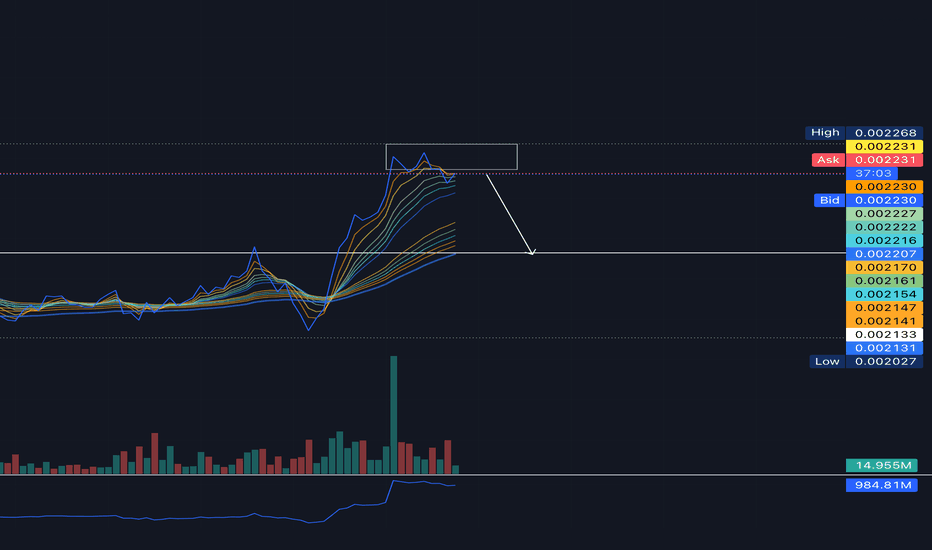Image resolution: width=932 pixels, height=550 pixels.
Task: Click the light green 0.002227 label
Action: tap(884, 213)
